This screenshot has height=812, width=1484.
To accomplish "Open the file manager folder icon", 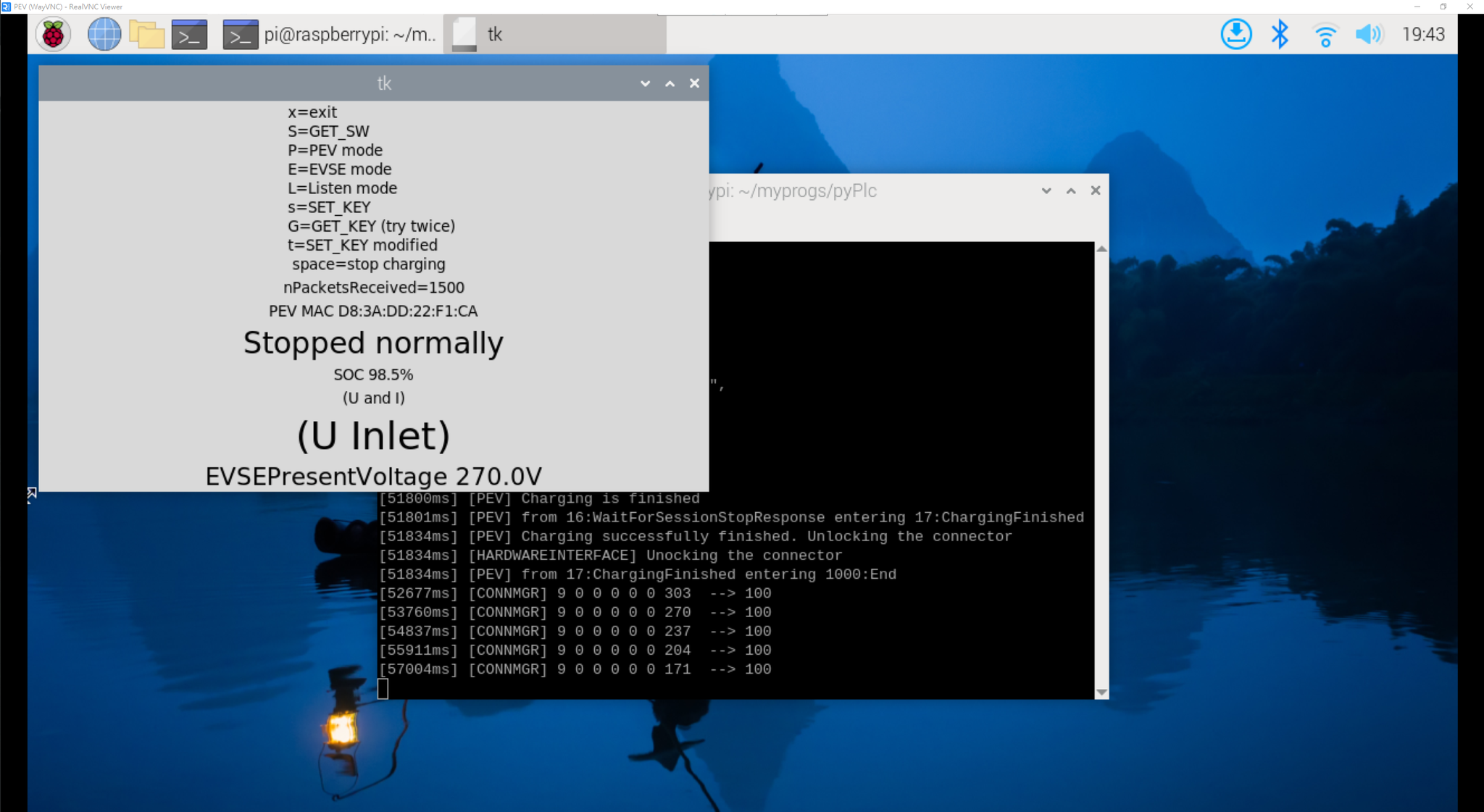I will coord(146,34).
